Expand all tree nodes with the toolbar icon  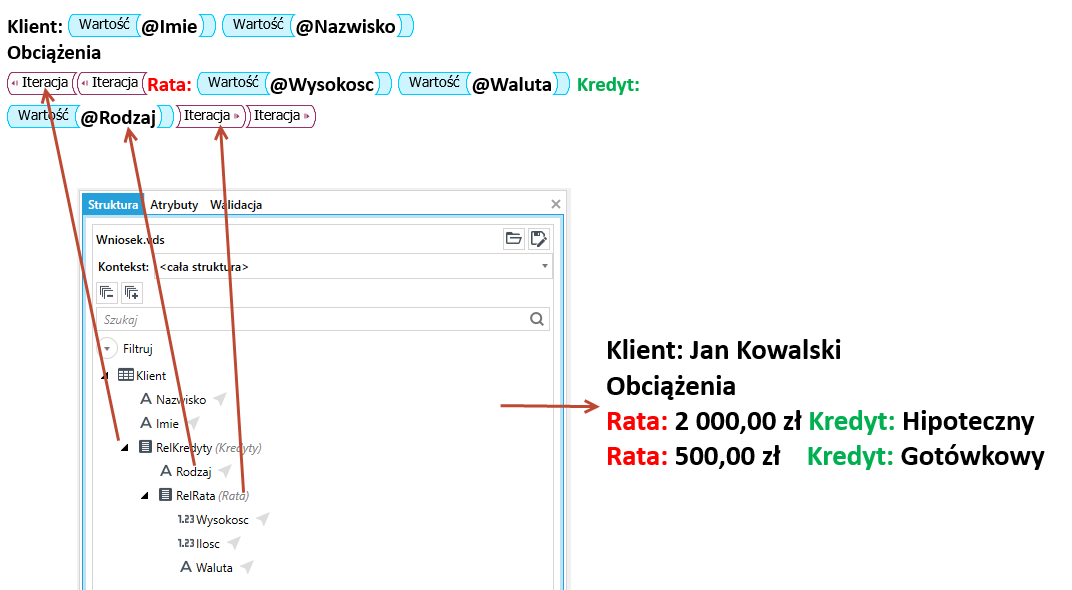point(132,293)
